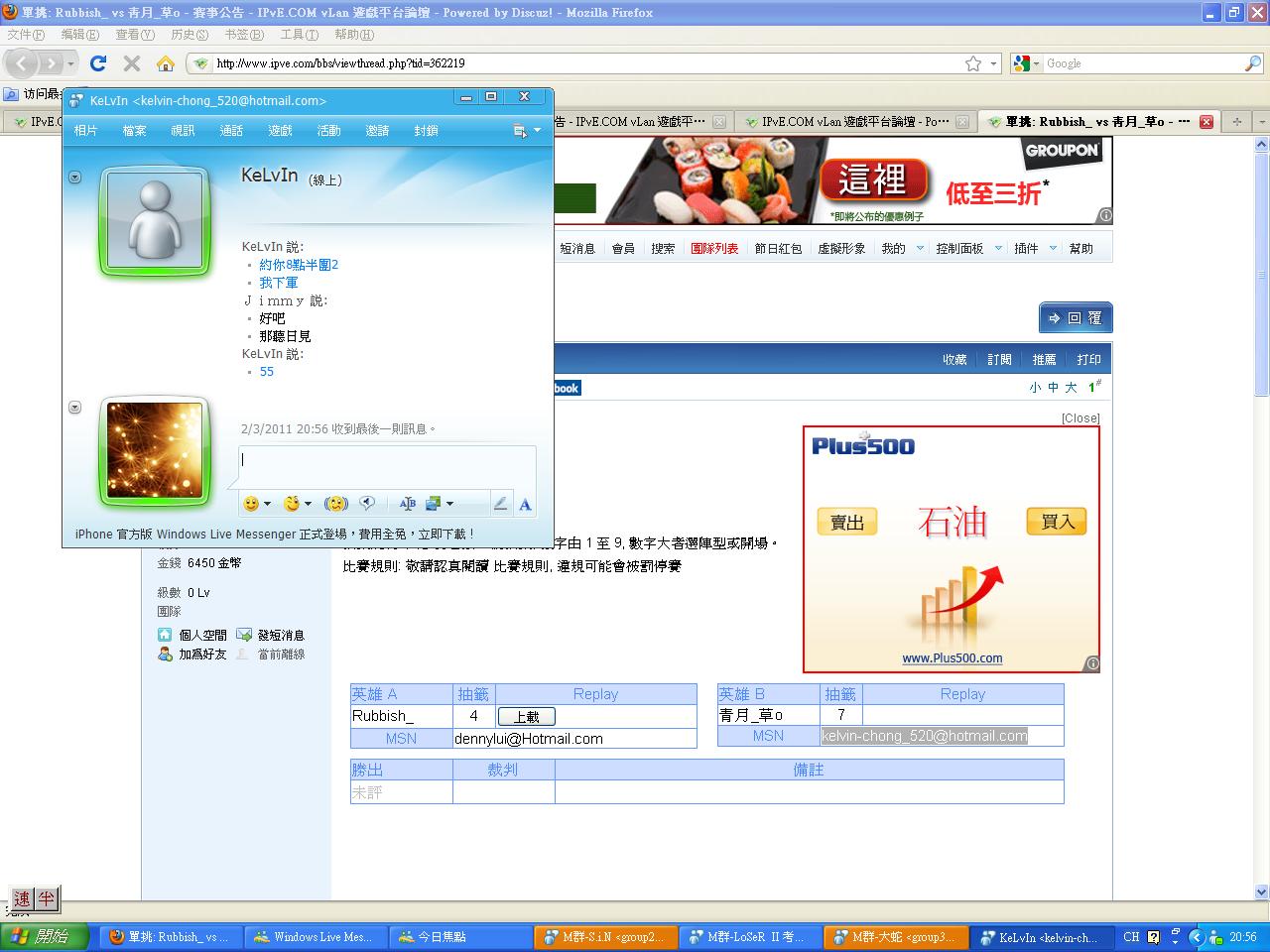Switch to handwriting pen input
This screenshot has width=1270, height=952.
500,504
